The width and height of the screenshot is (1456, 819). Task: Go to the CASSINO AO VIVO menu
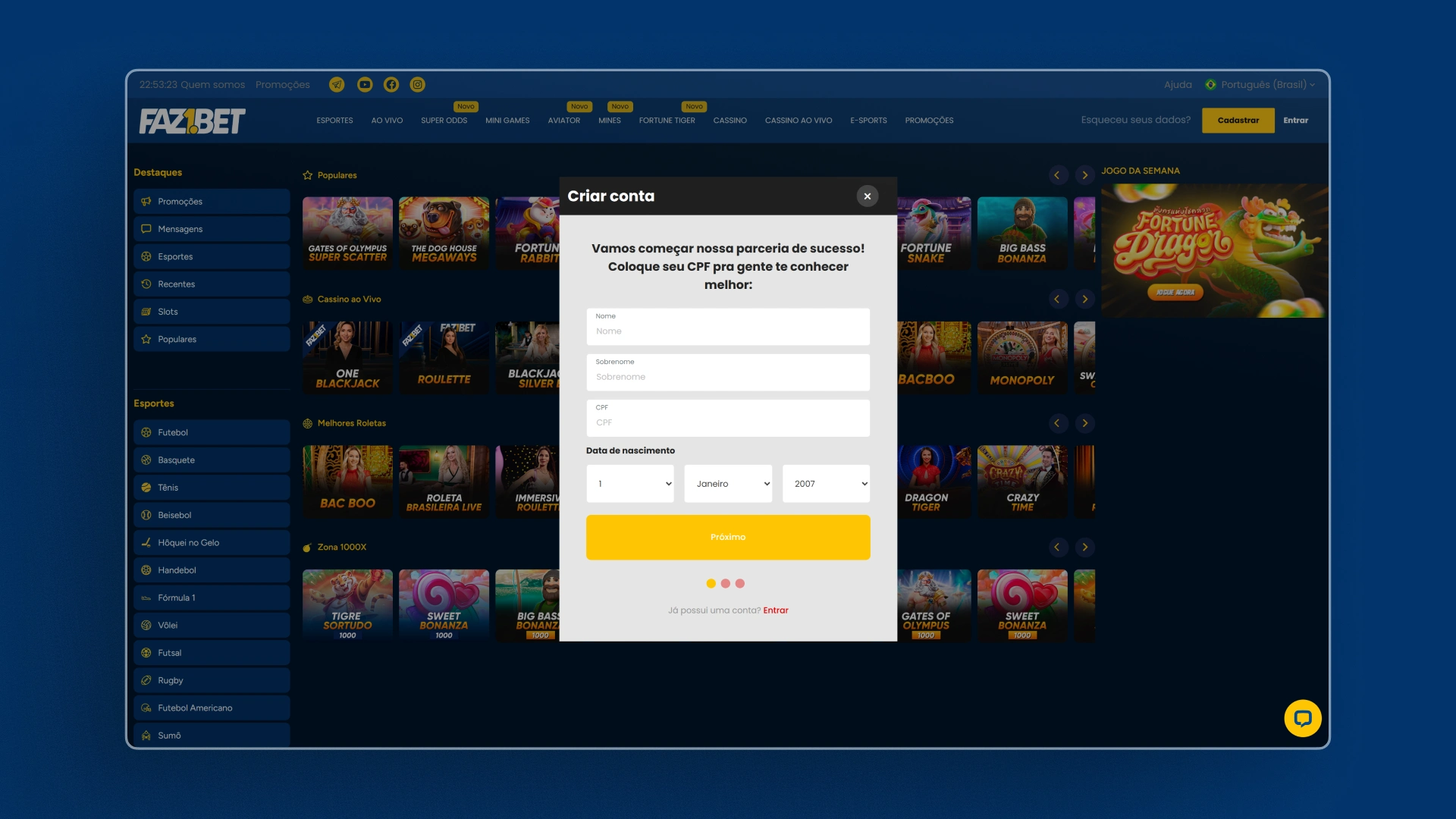pos(798,121)
